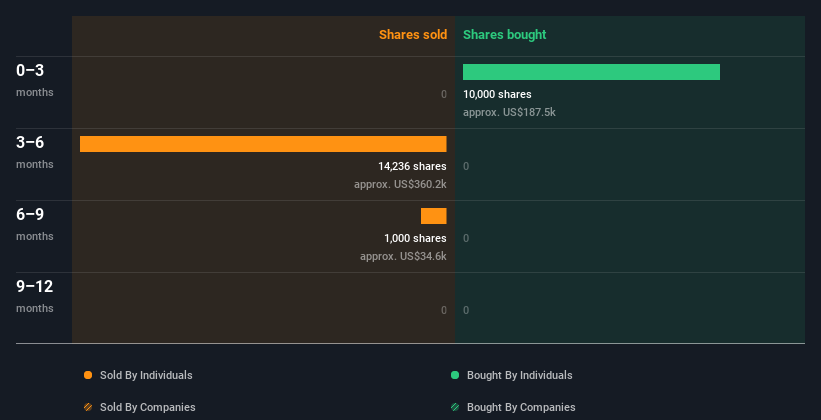Select the 'Bought By Companies' legend label
Viewport: 821px width, 420px height.
(521, 407)
